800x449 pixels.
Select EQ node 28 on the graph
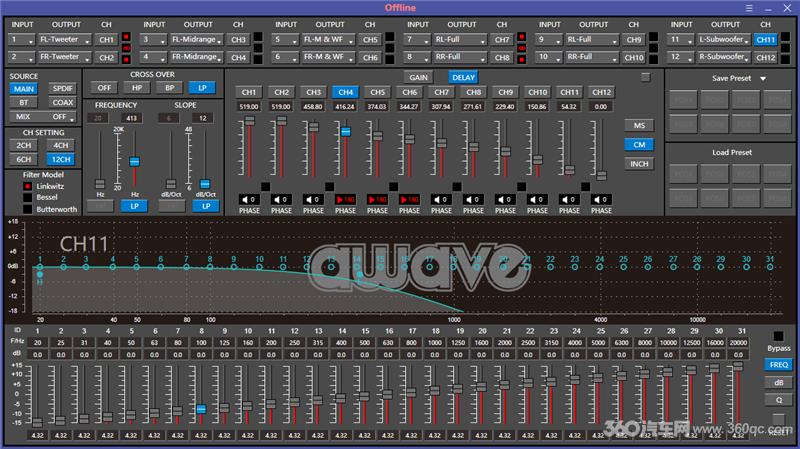point(697,267)
